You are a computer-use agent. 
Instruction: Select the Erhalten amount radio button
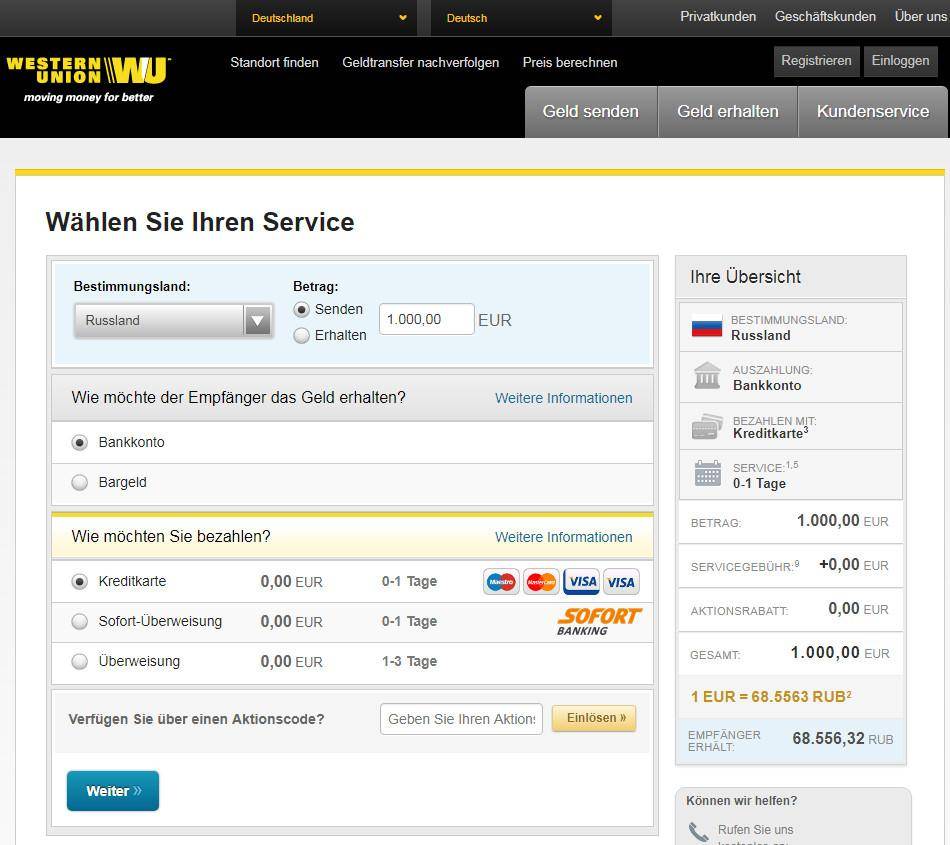[301, 336]
